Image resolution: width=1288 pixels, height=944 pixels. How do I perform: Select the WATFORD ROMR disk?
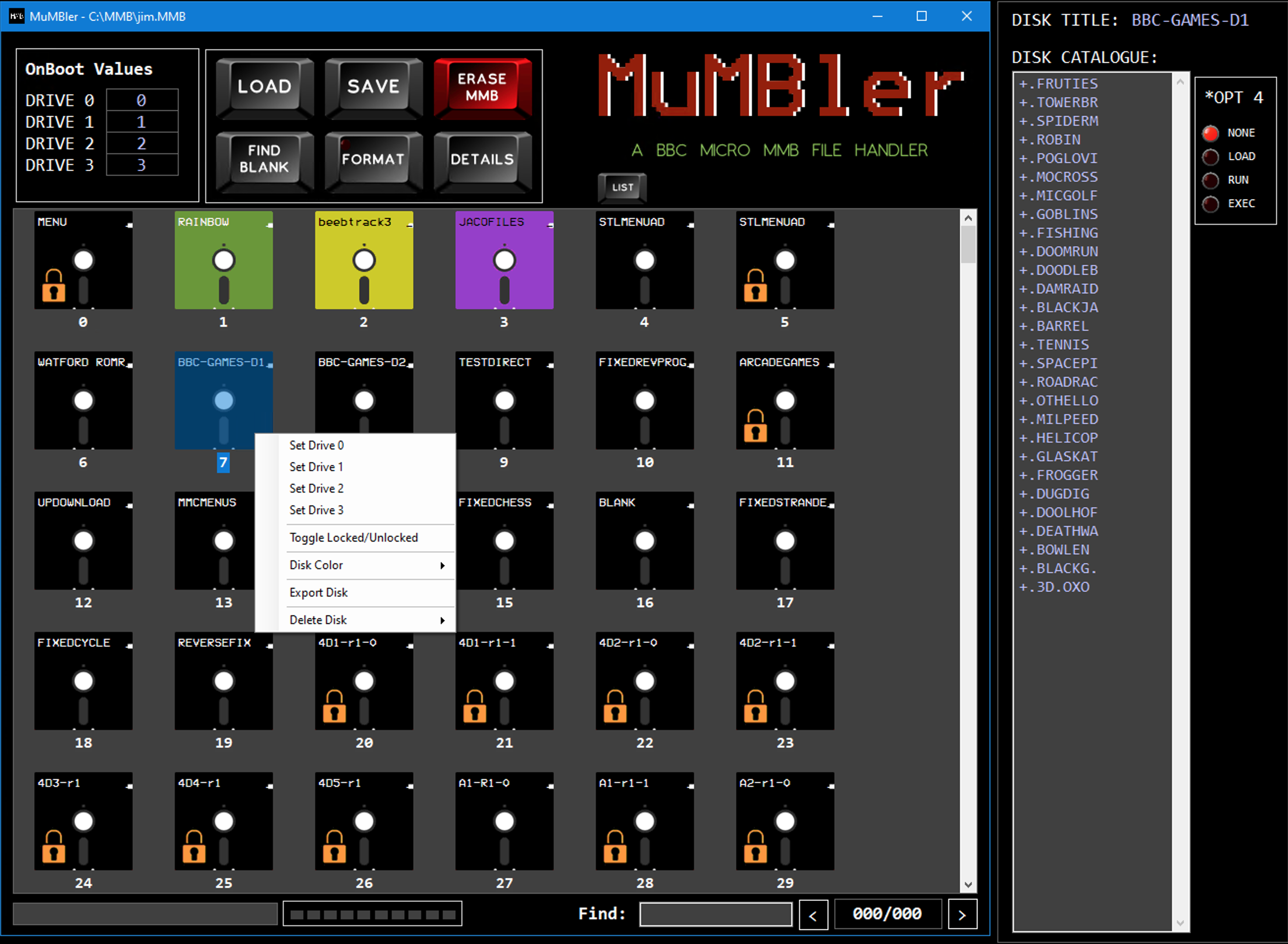pos(83,400)
